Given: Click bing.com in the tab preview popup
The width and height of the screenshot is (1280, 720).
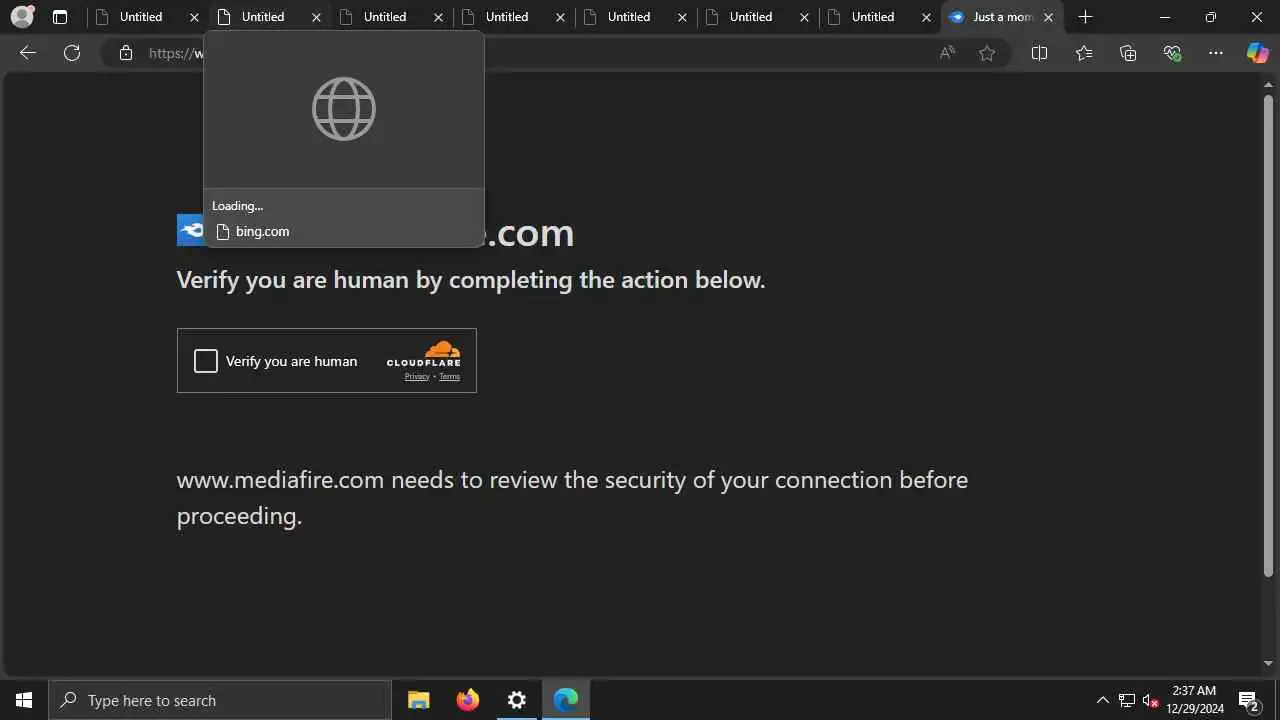Looking at the screenshot, I should coord(262,231).
